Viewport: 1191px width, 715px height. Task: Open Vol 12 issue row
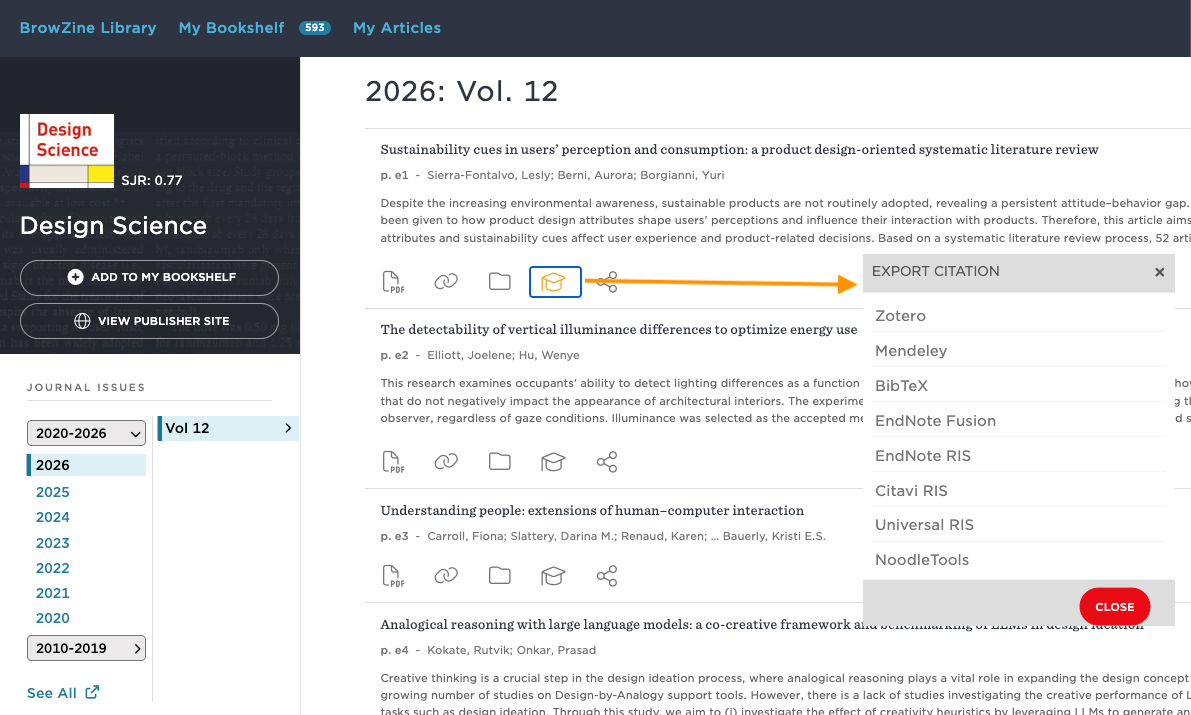[x=228, y=429]
